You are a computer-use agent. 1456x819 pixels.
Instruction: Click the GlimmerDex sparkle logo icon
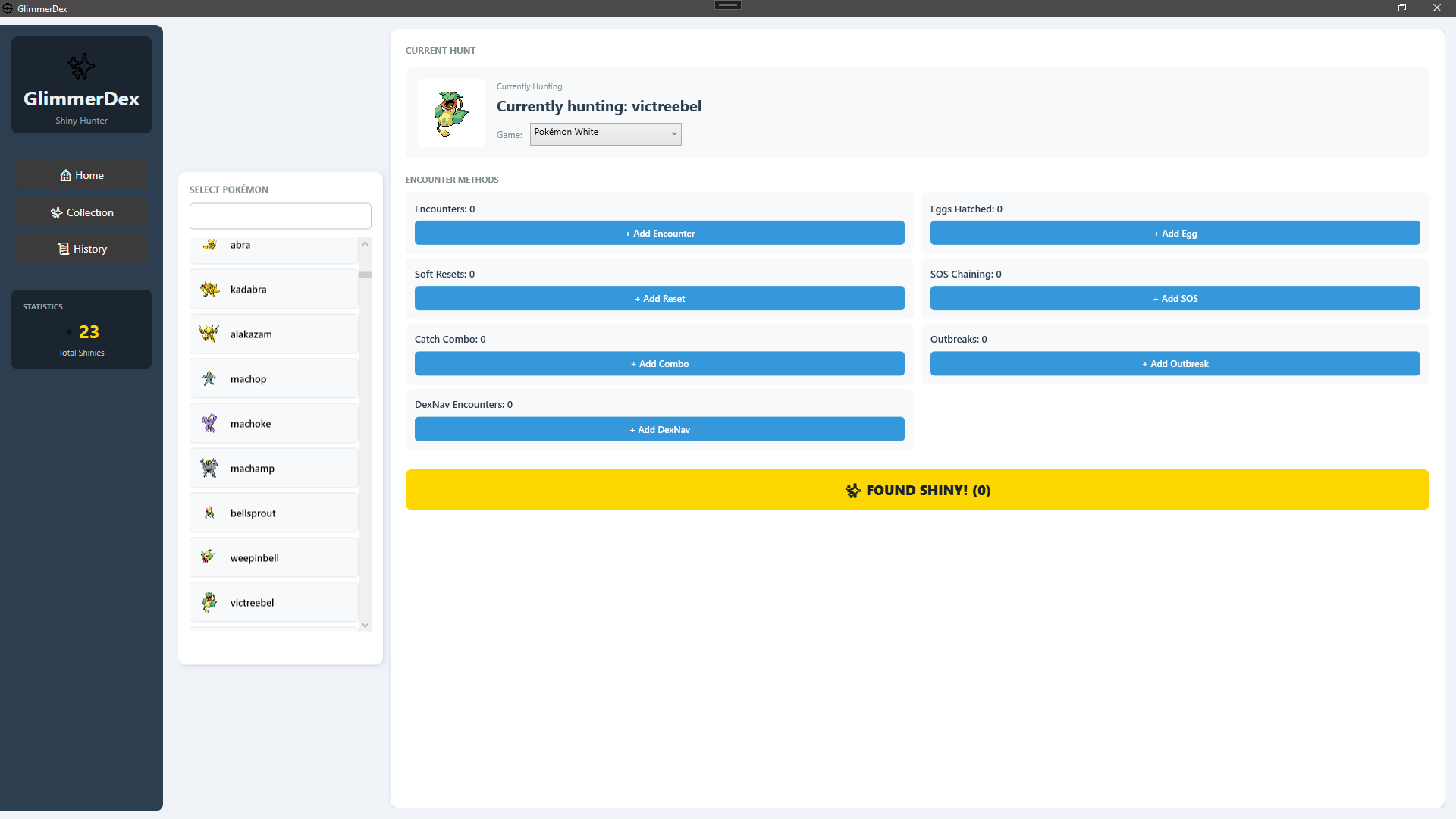81,67
